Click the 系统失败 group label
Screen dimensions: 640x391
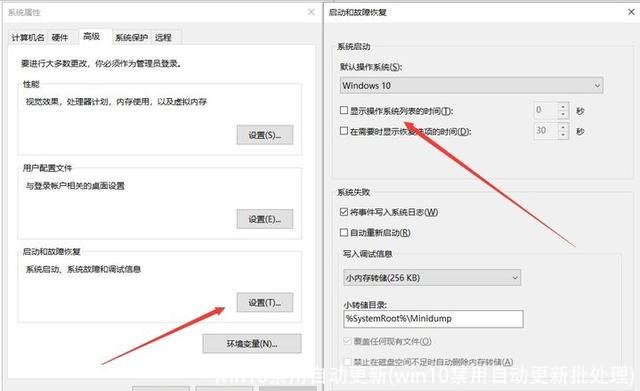(x=353, y=192)
